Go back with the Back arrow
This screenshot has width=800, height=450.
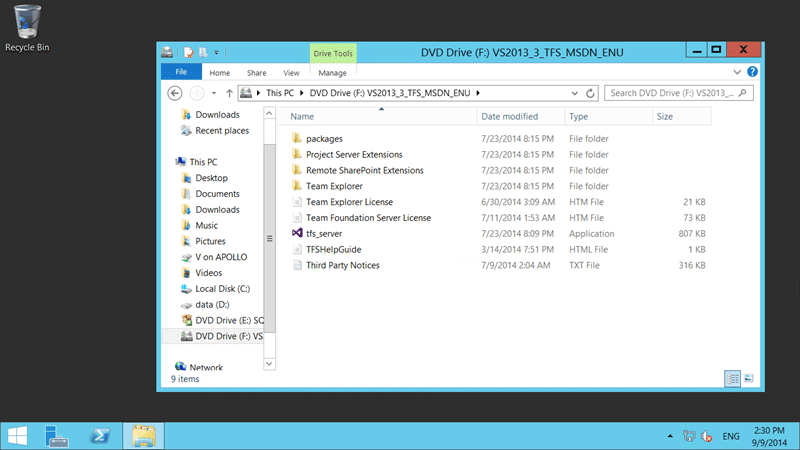coord(174,93)
